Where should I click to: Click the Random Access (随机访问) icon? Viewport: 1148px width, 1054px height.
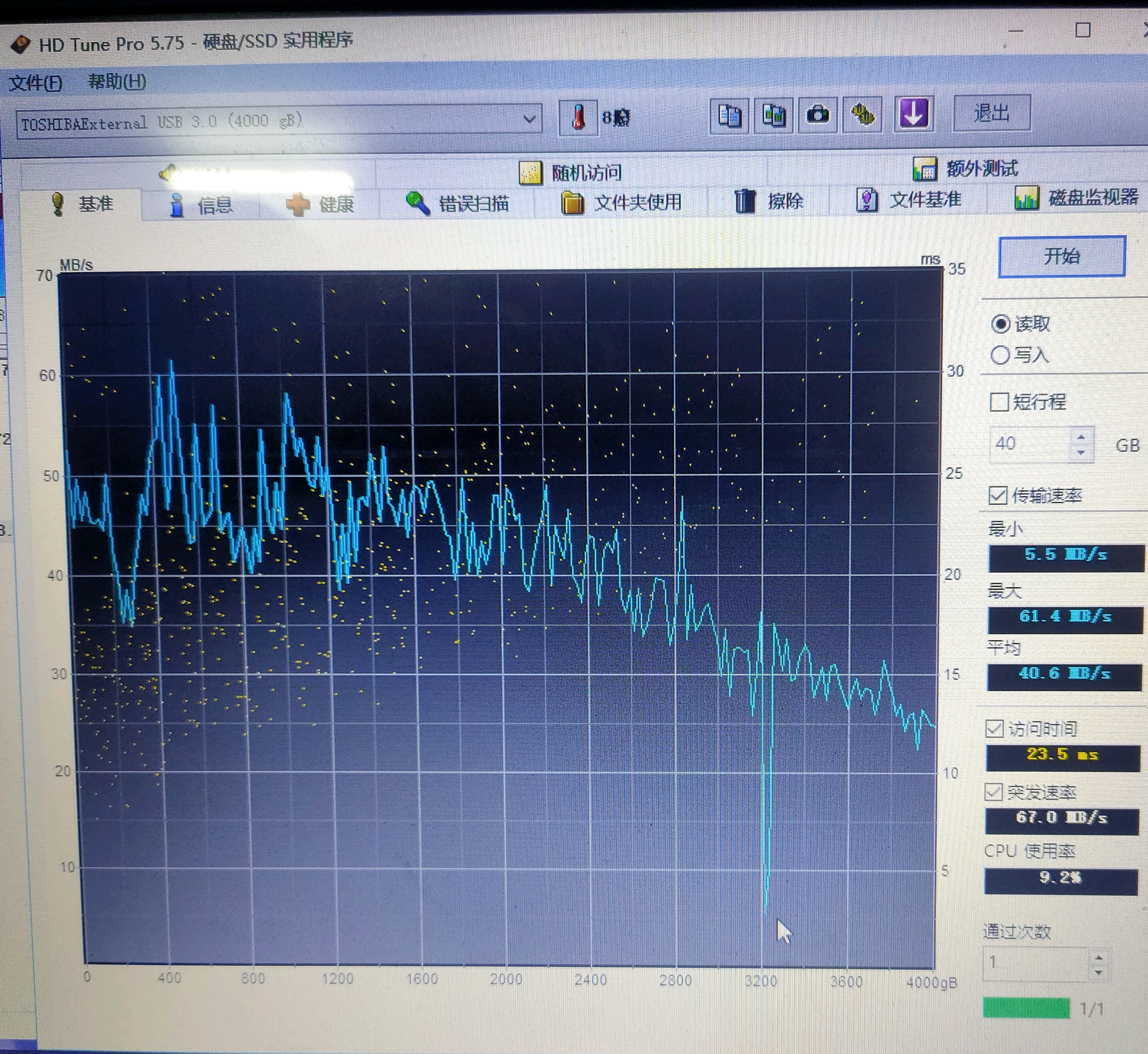(530, 173)
